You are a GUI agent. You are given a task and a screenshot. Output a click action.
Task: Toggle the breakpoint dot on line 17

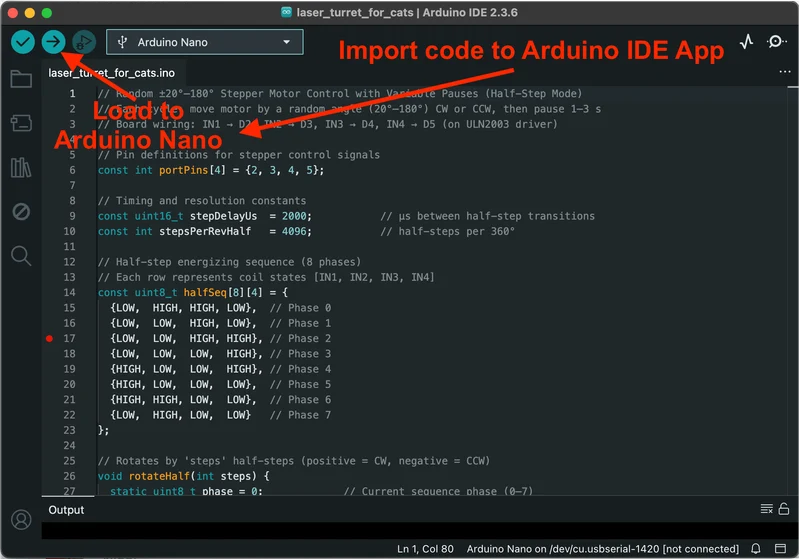tap(49, 339)
